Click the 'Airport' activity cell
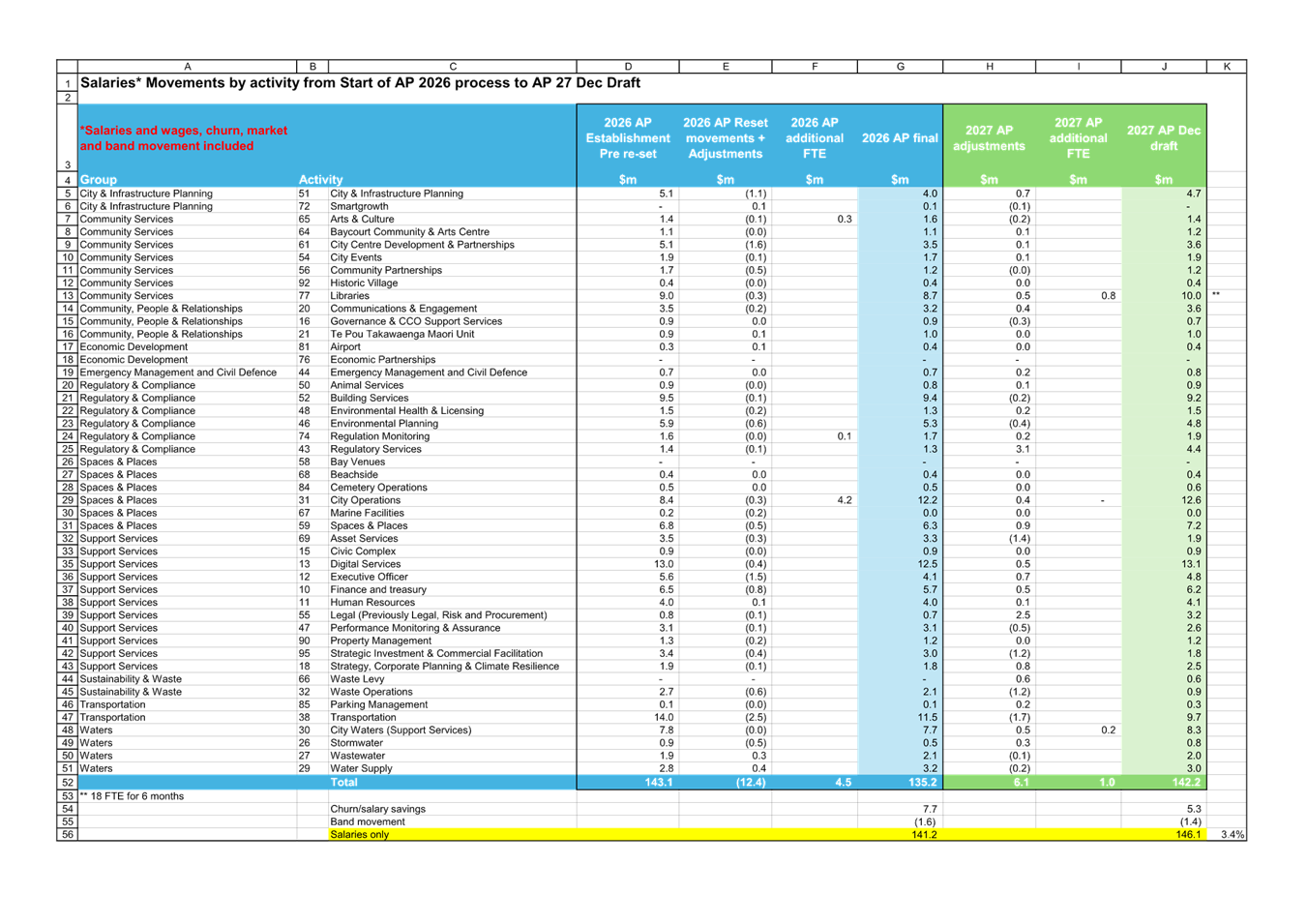1307x924 pixels. pos(345,347)
